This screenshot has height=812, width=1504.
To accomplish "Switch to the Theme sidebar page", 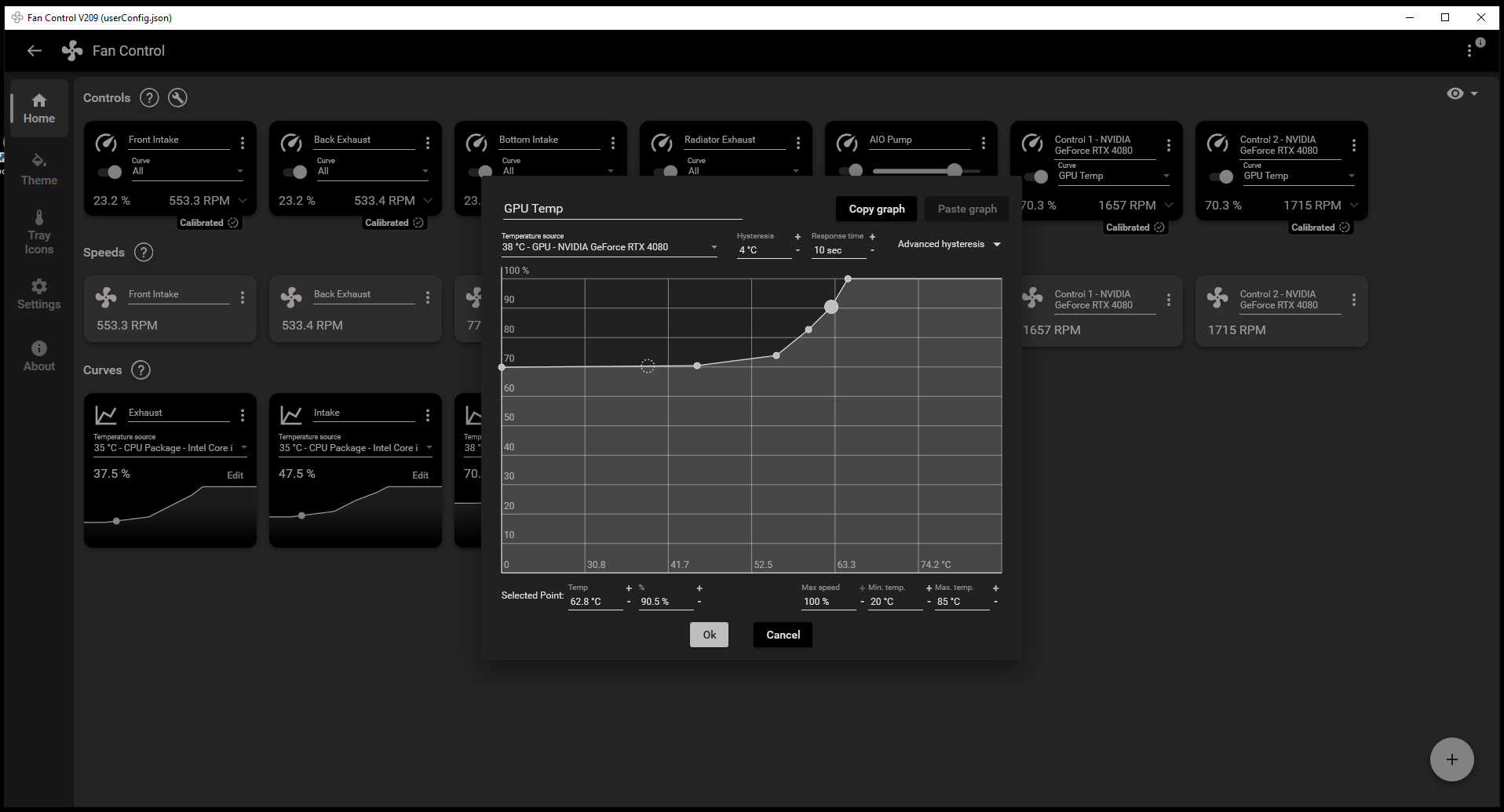I will (x=39, y=170).
